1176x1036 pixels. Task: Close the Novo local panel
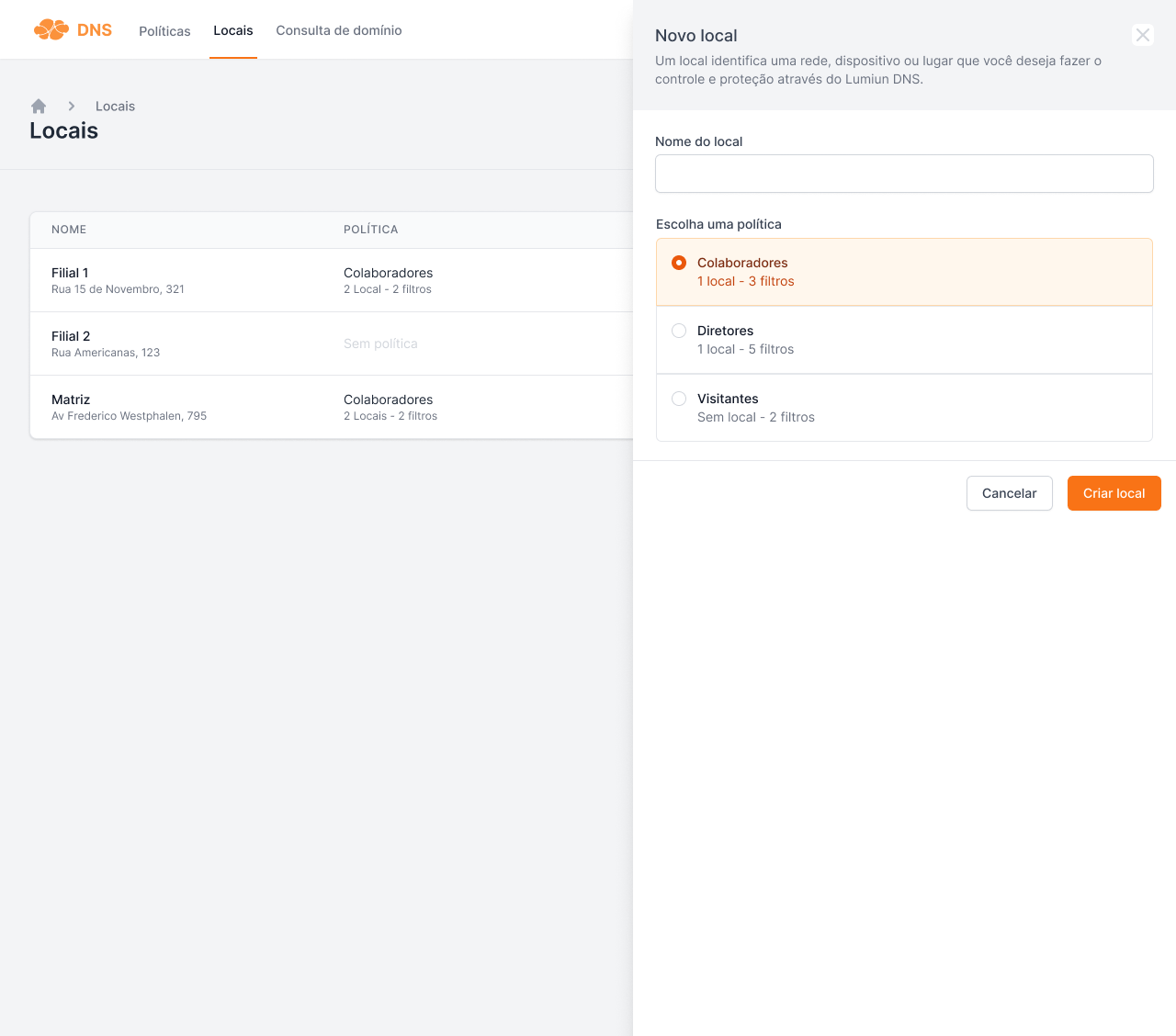[x=1142, y=35]
